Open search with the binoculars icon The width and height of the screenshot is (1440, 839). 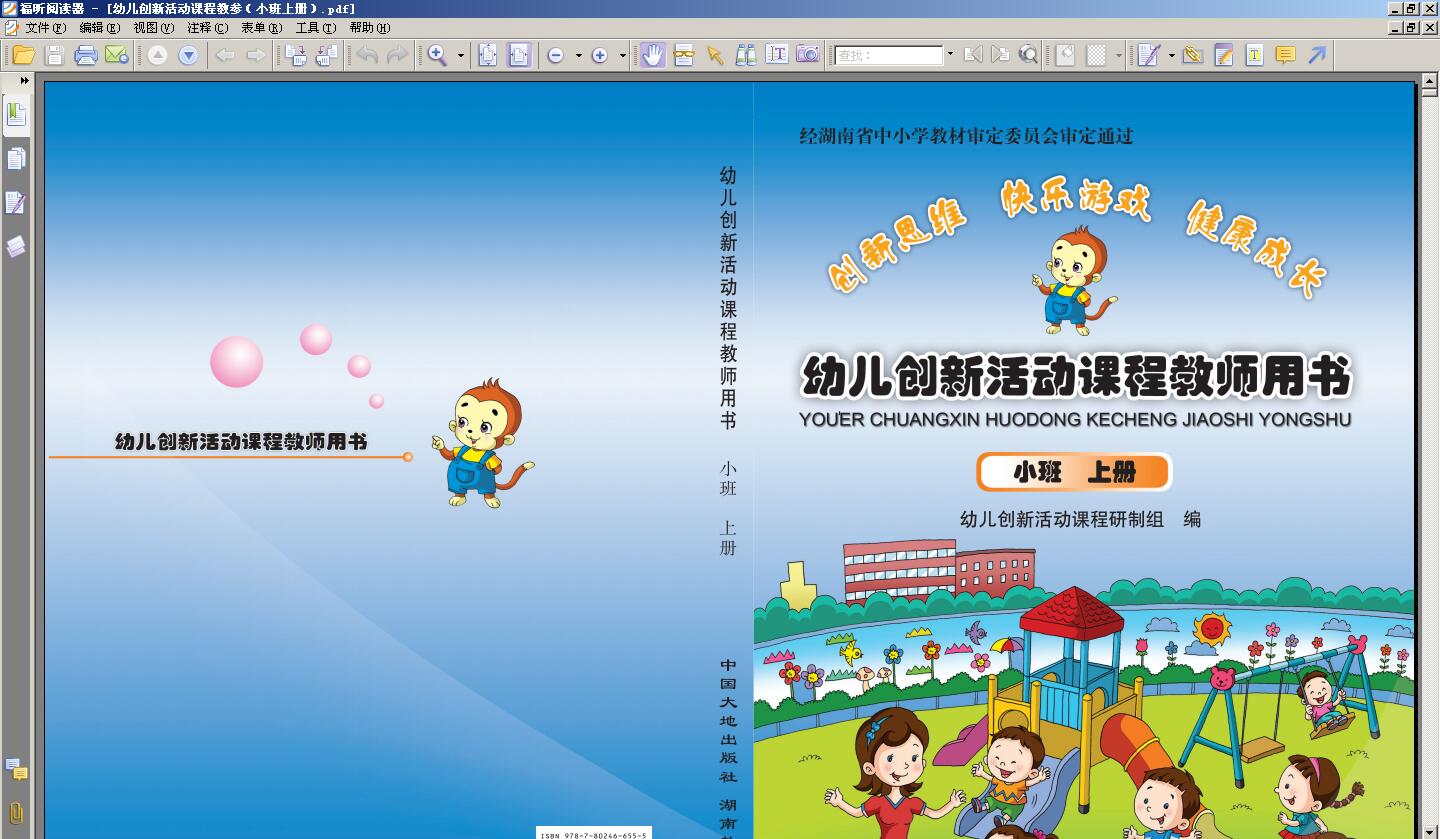click(746, 55)
